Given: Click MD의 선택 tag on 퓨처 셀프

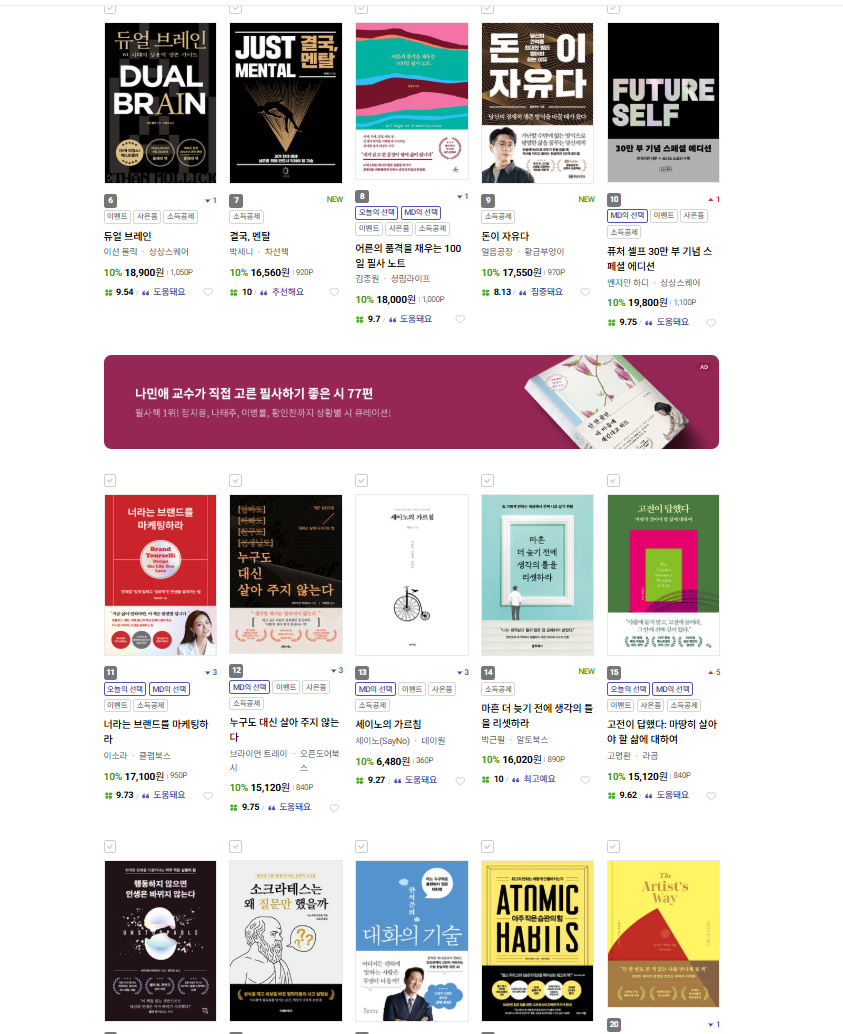Looking at the screenshot, I should pos(627,216).
